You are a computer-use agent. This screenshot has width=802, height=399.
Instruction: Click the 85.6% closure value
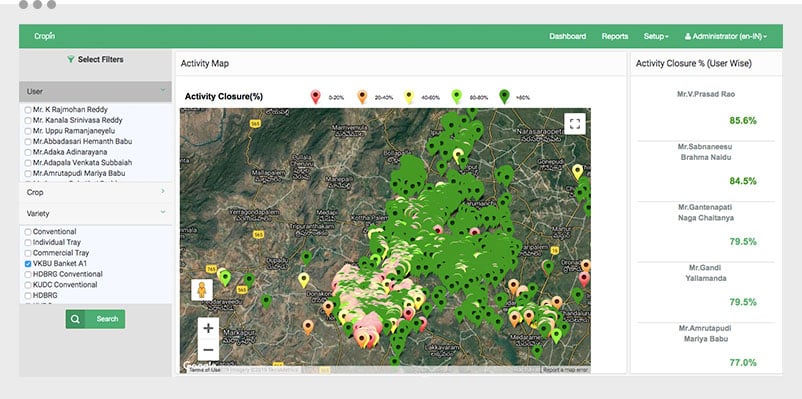(x=743, y=121)
